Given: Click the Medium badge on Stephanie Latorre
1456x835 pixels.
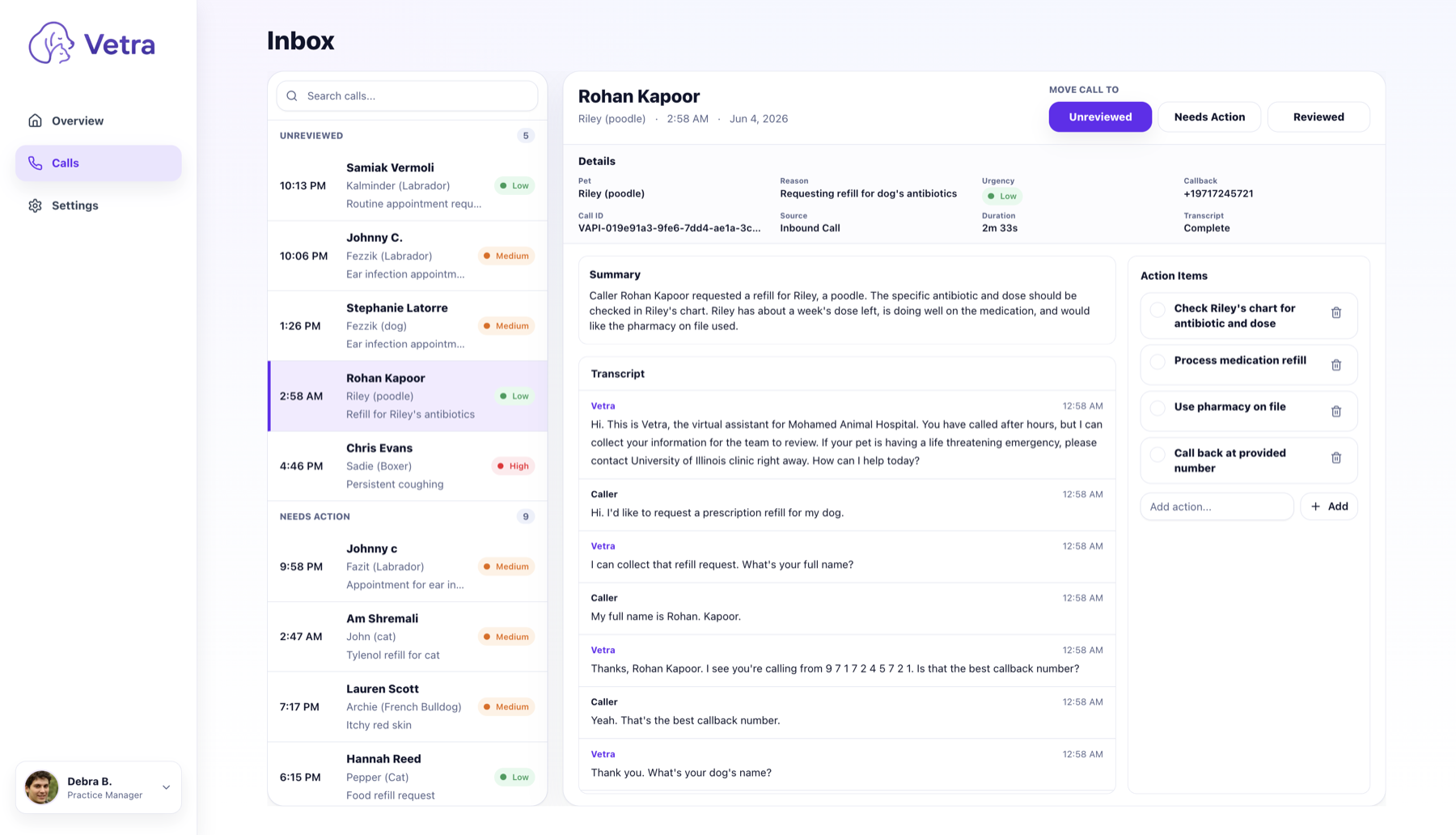Looking at the screenshot, I should (506, 326).
